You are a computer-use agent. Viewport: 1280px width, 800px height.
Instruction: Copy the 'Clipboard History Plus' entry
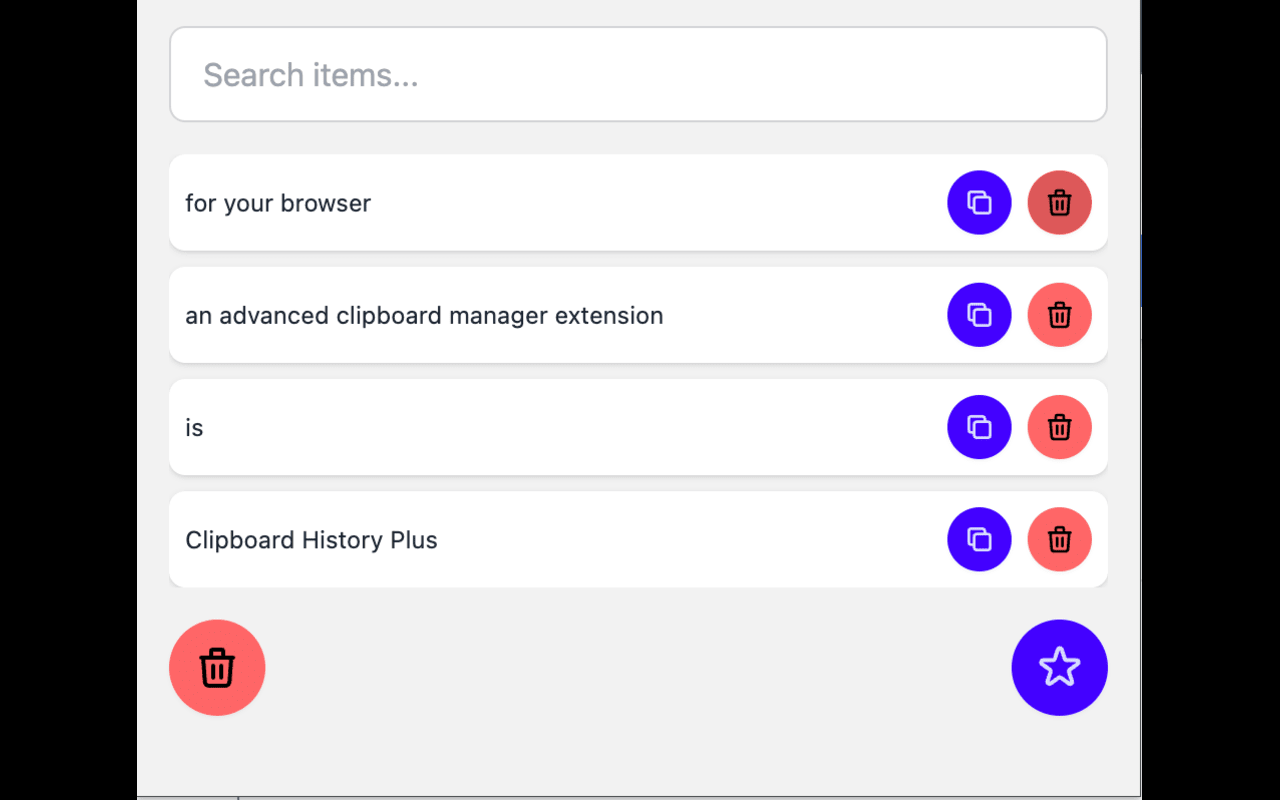(979, 539)
